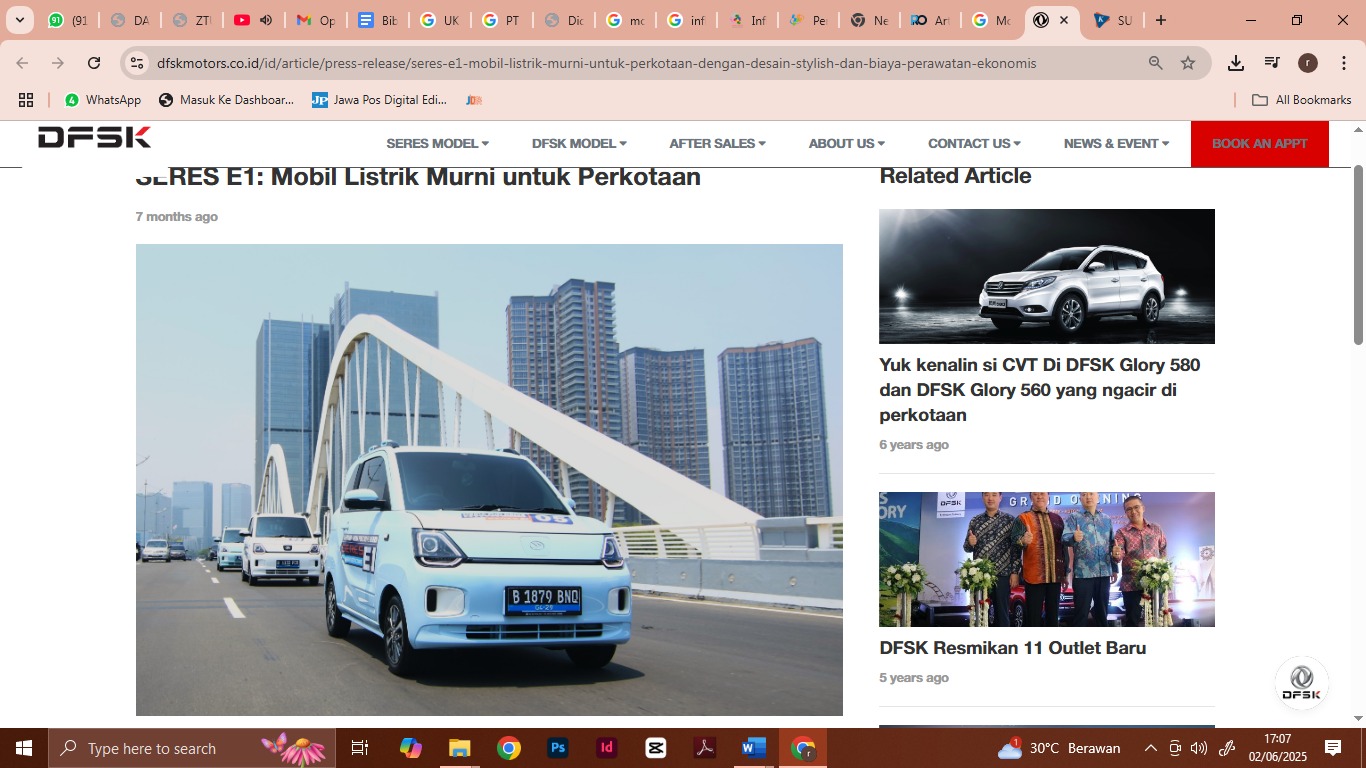Switch to the Google Docs 'Bib' tab
1366x768 pixels.
coord(378,20)
